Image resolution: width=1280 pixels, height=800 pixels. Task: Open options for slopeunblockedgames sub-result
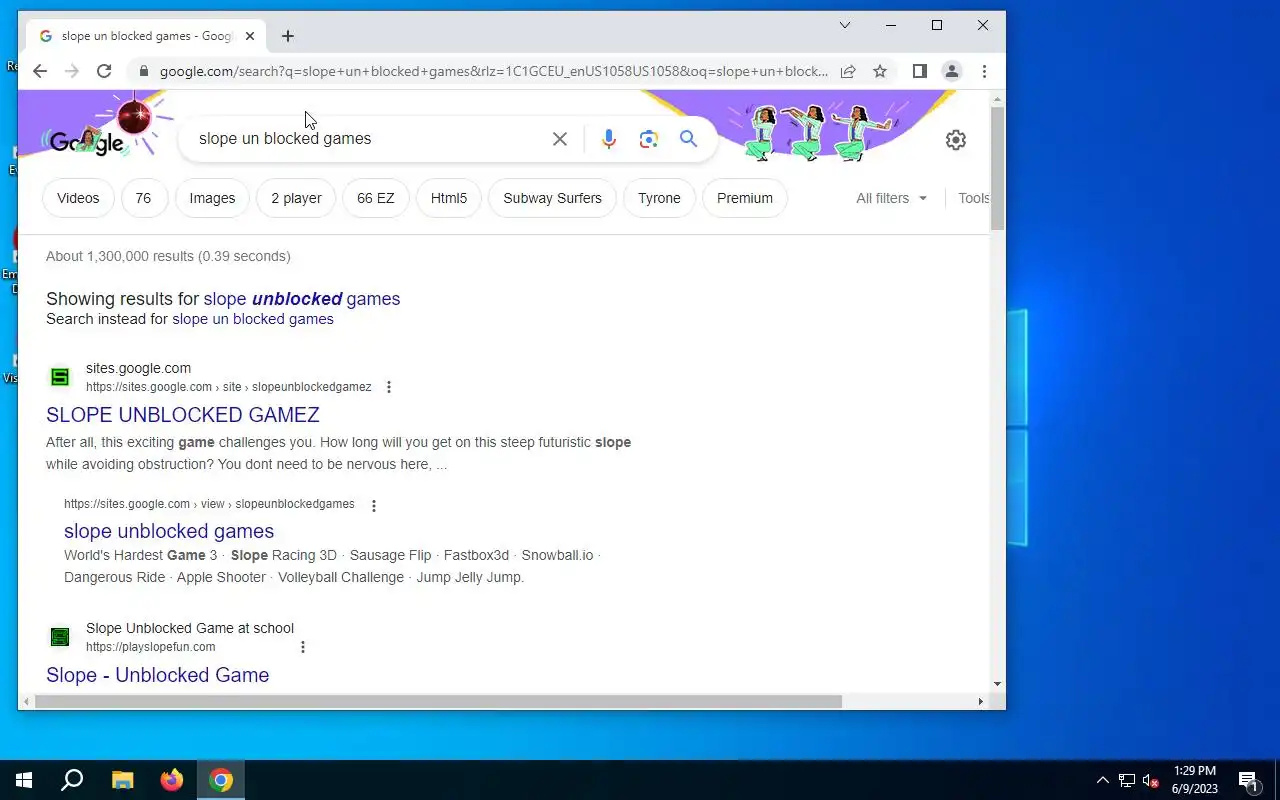(374, 506)
